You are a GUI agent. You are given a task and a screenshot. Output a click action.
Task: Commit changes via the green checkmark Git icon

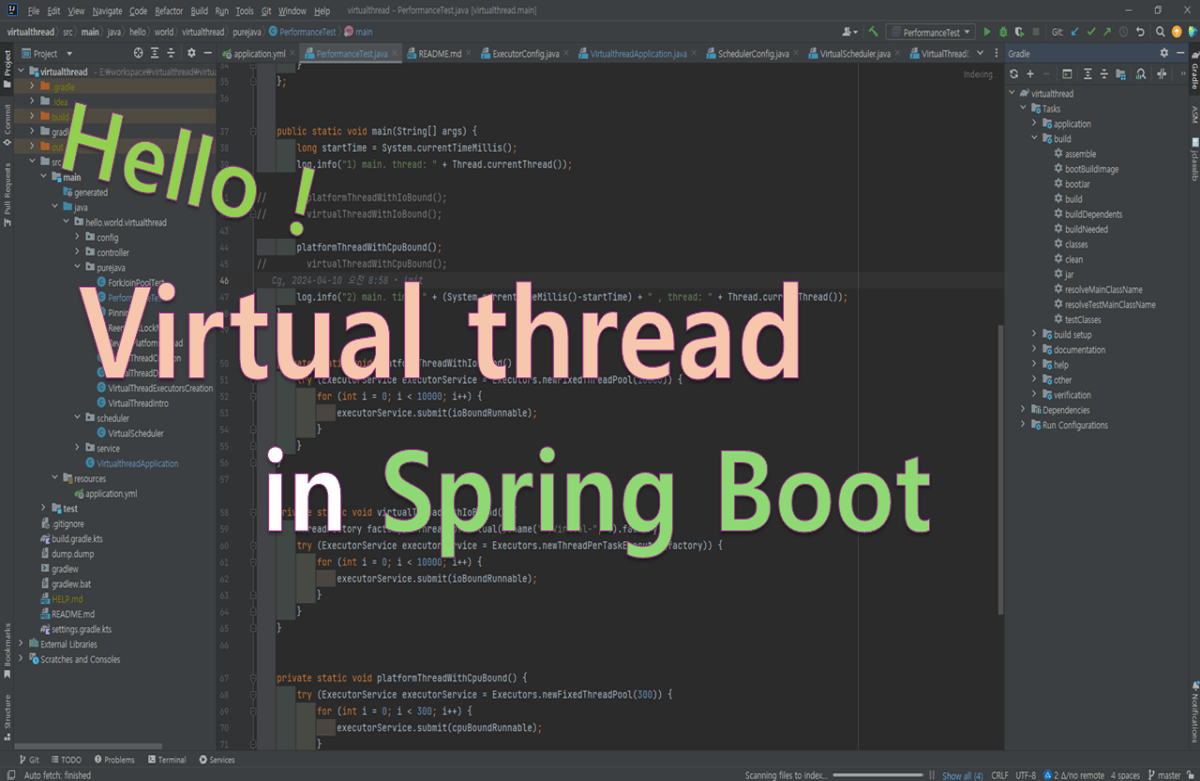pos(1091,32)
